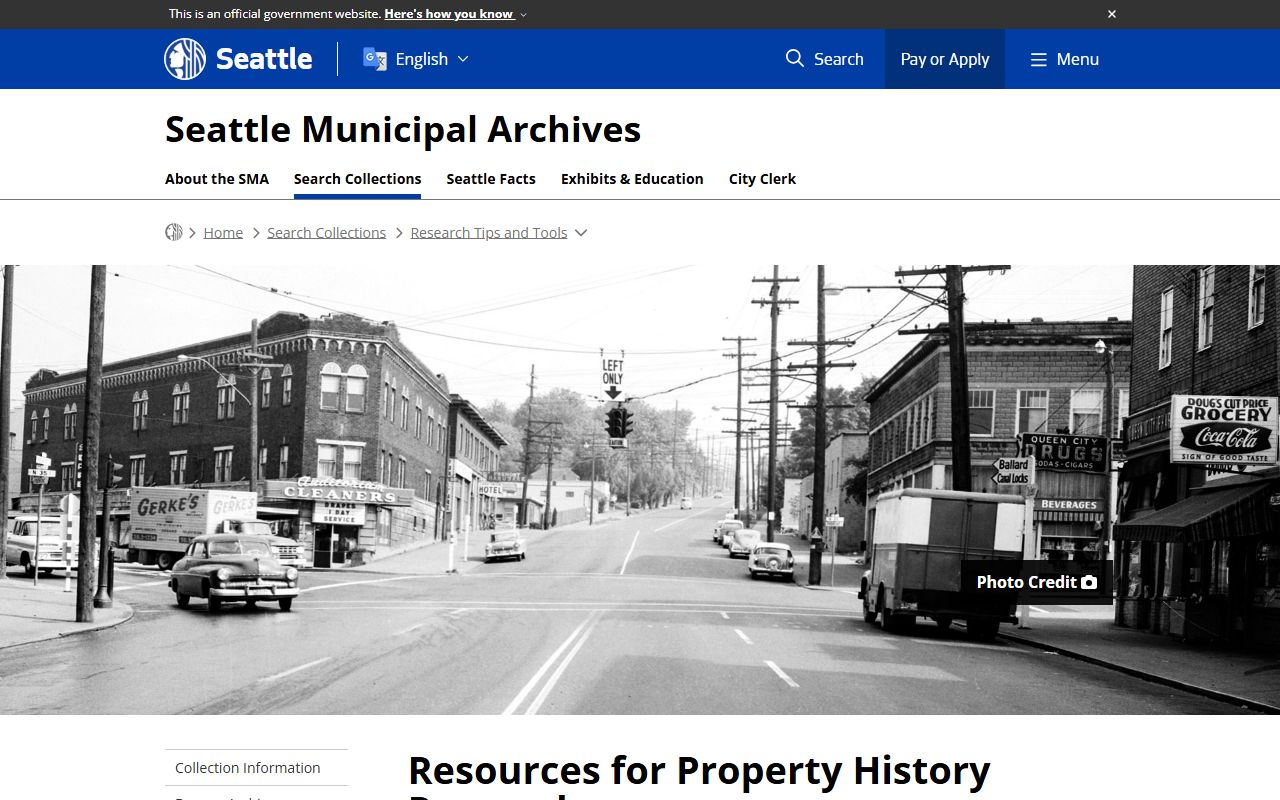Image resolution: width=1280 pixels, height=800 pixels.
Task: Click the Search label in header
Action: 838,59
